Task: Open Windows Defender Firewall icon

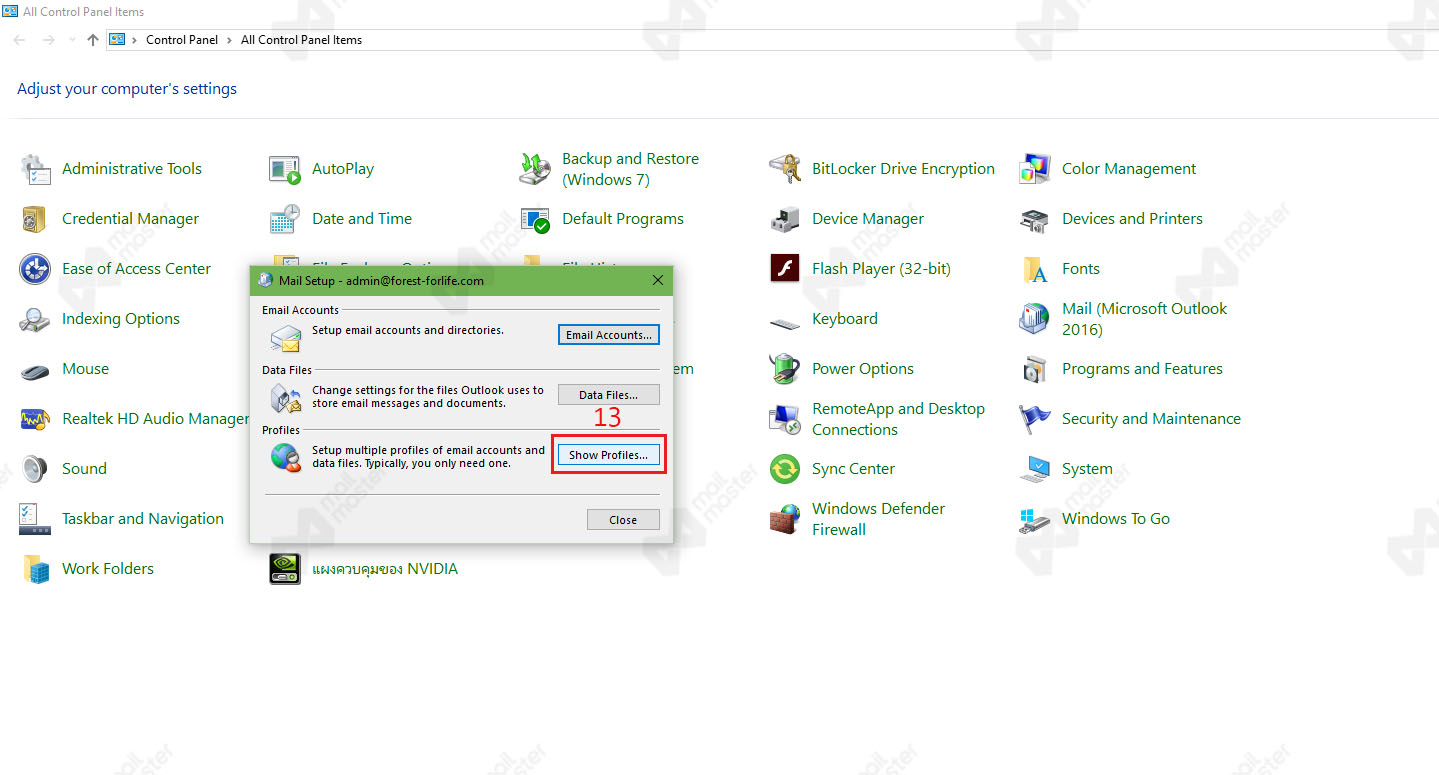Action: pos(785,519)
